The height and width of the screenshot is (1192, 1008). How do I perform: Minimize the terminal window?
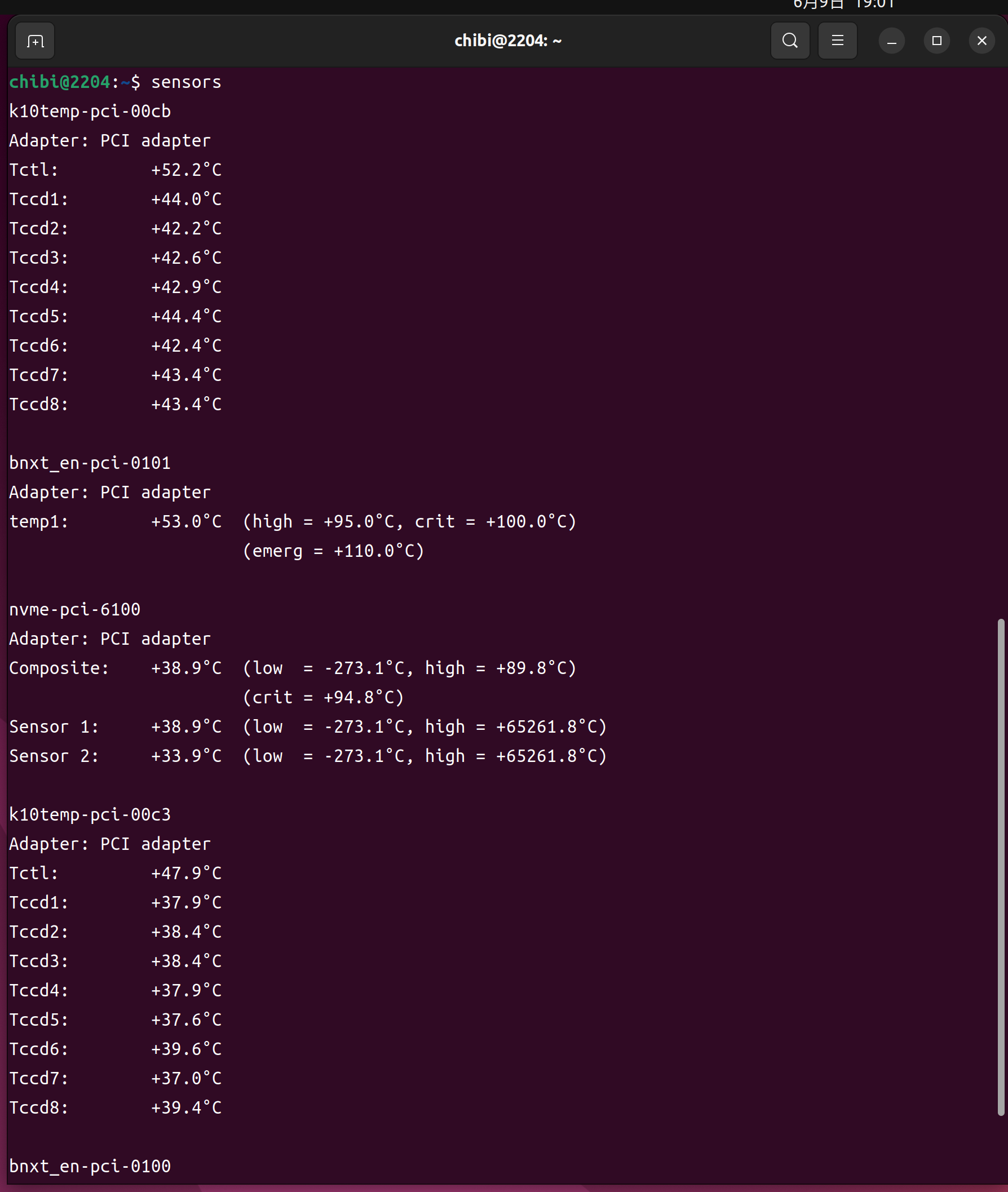(x=891, y=41)
